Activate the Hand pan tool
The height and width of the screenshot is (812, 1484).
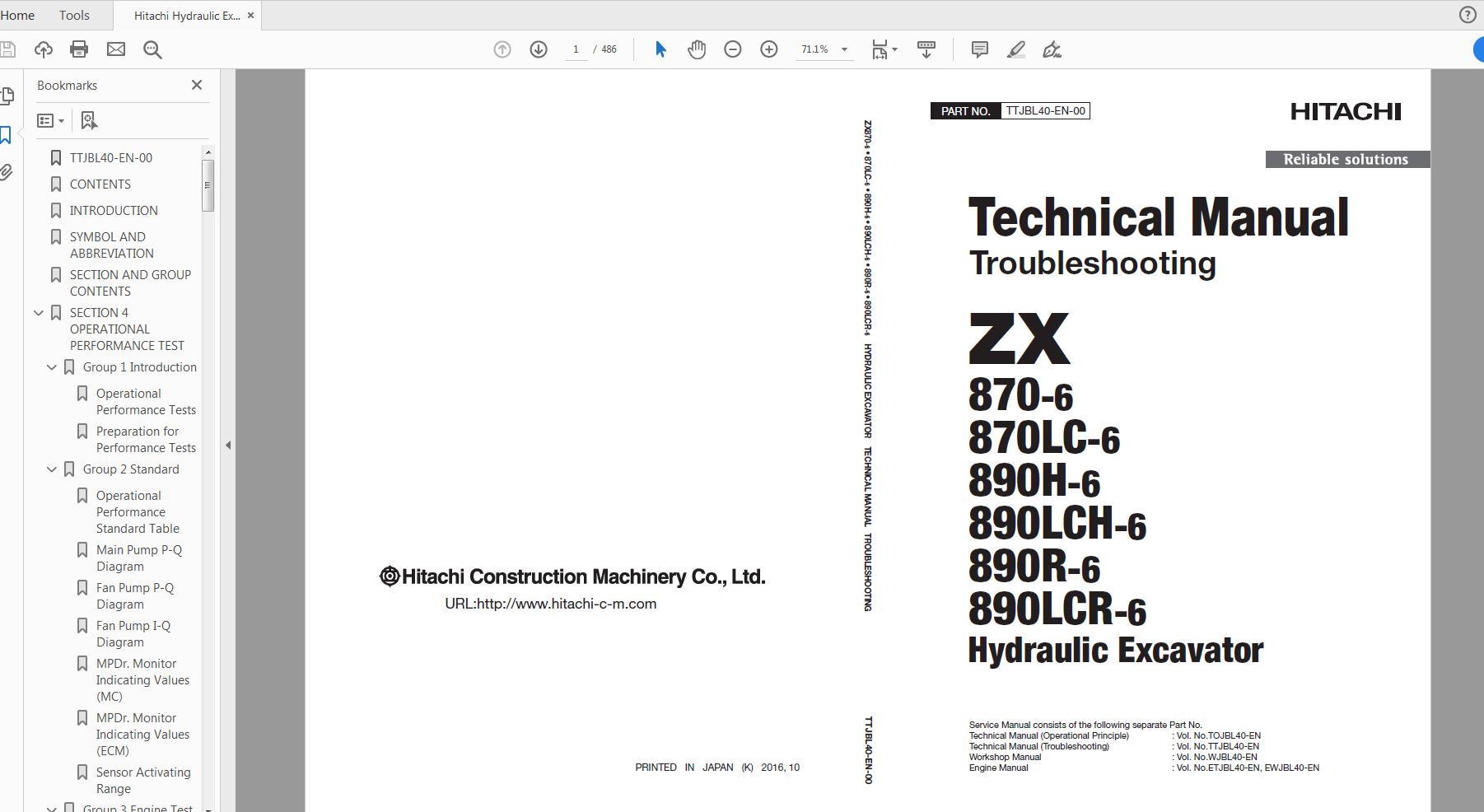pos(697,49)
